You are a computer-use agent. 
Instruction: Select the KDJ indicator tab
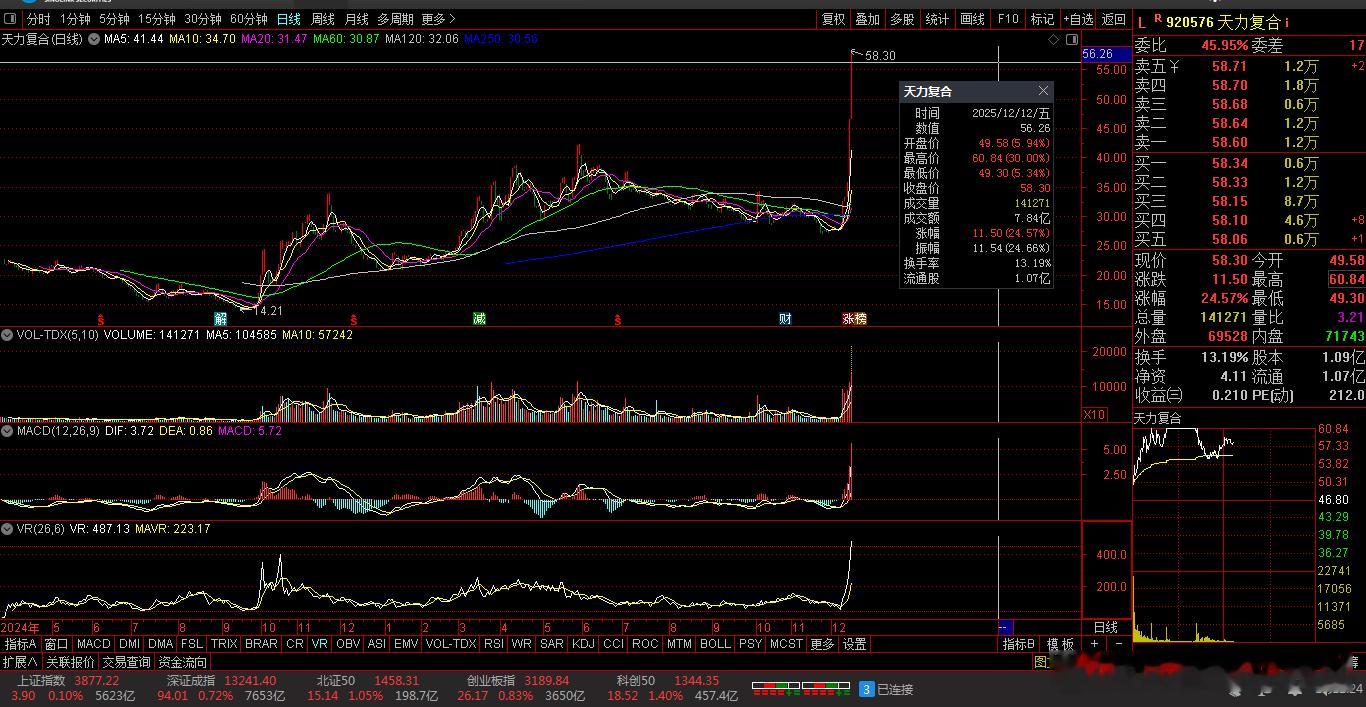pos(582,644)
